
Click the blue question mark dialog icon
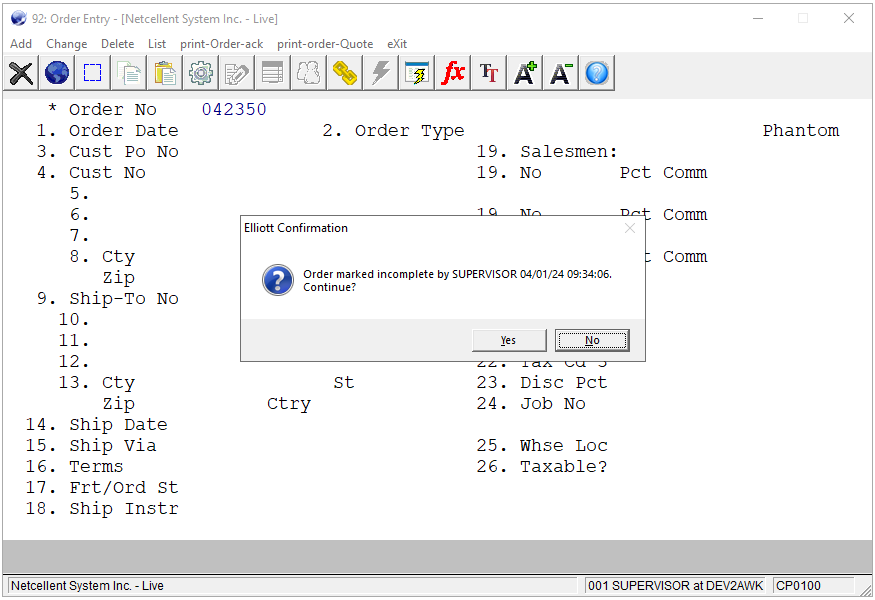[x=278, y=280]
